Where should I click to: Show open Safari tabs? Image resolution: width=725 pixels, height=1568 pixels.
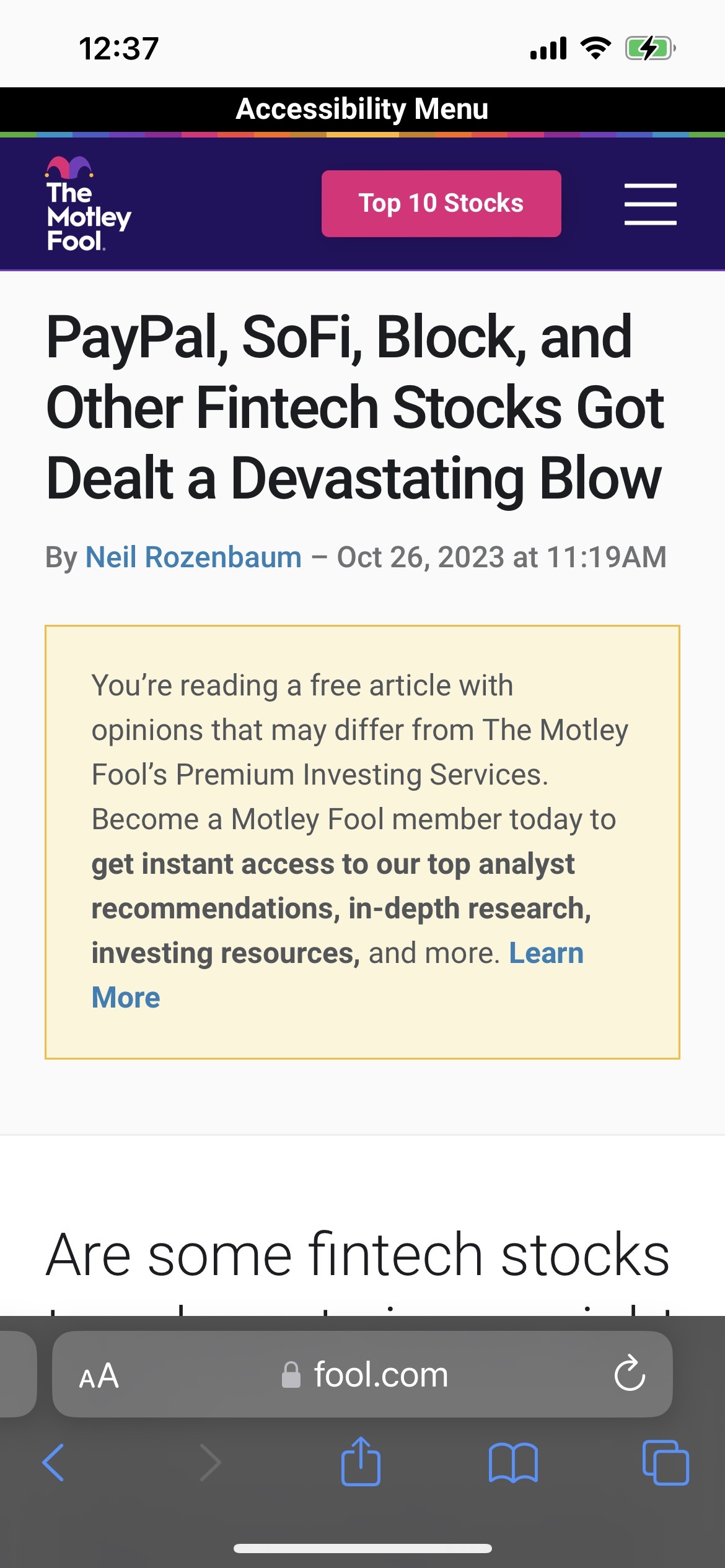coord(666,1463)
